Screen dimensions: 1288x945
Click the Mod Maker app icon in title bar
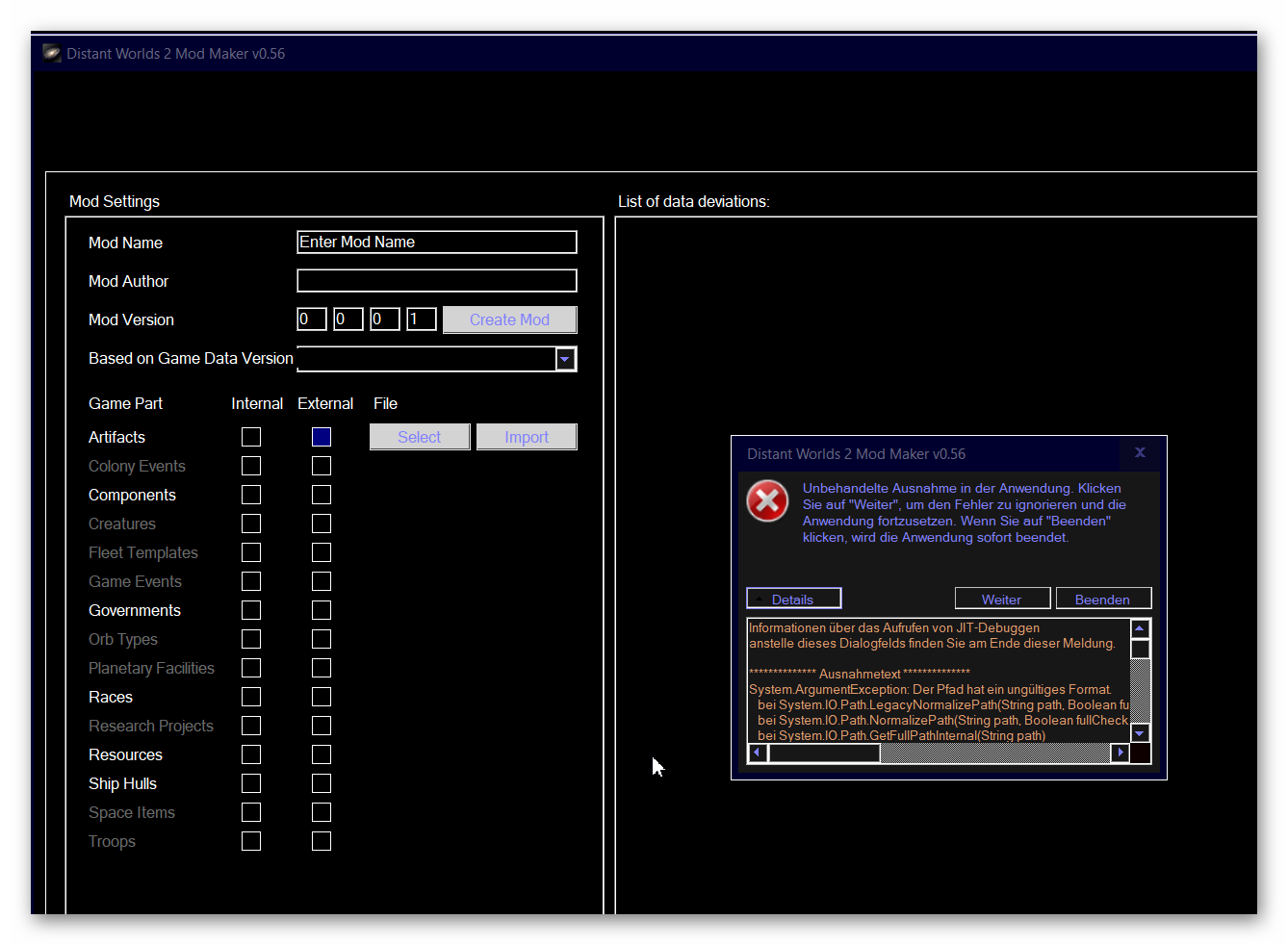click(x=52, y=53)
